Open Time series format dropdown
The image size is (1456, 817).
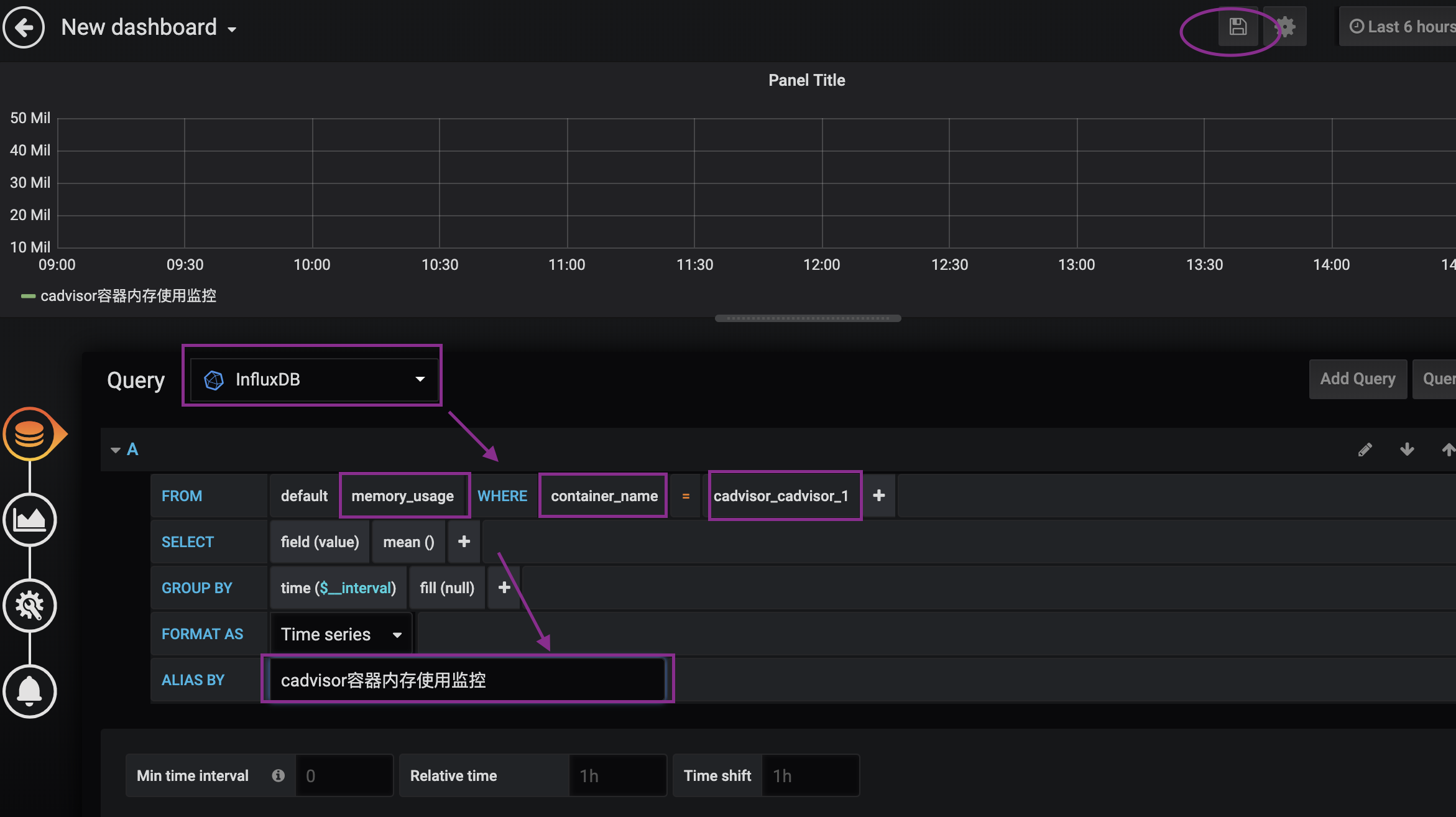[x=341, y=634]
